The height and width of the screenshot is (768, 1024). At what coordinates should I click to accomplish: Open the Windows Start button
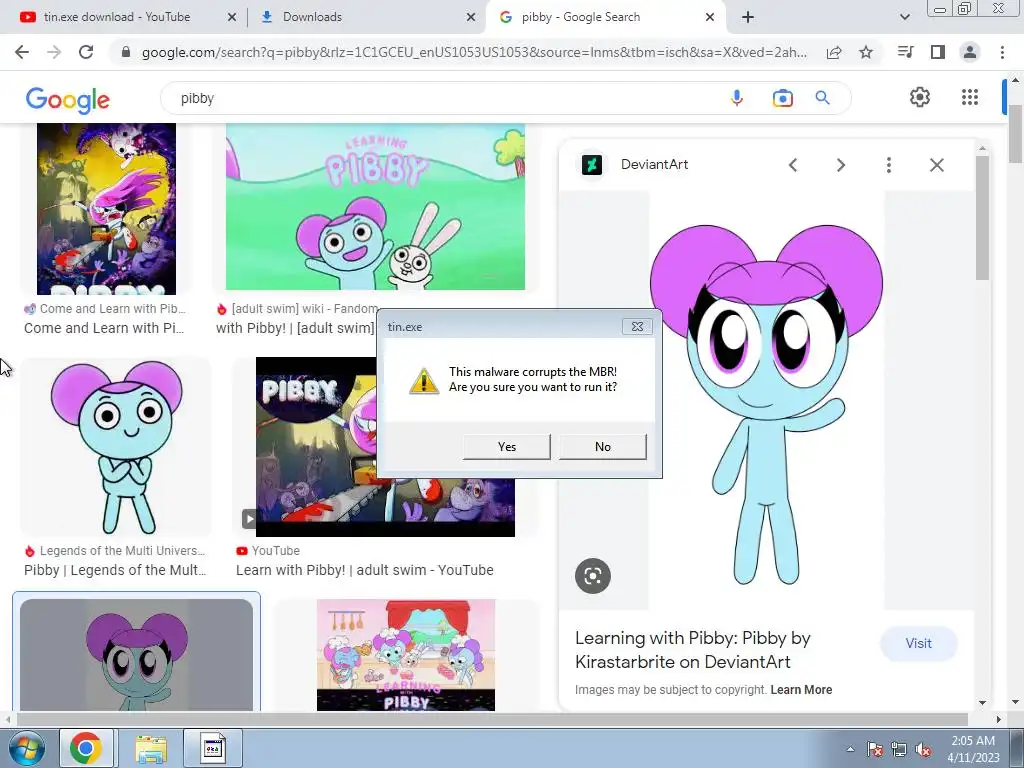coord(27,748)
